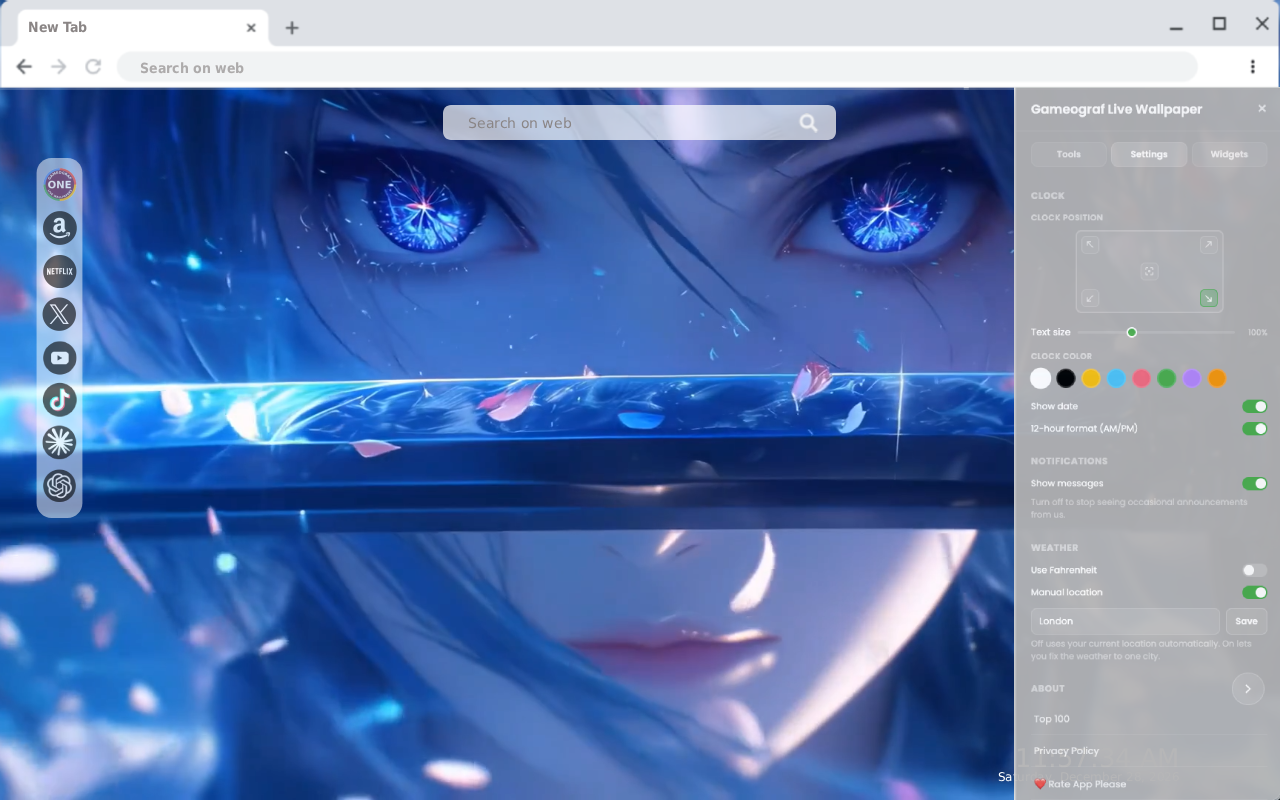Click the magnifier icon in wallpaper search
This screenshot has height=800, width=1280.
point(808,123)
